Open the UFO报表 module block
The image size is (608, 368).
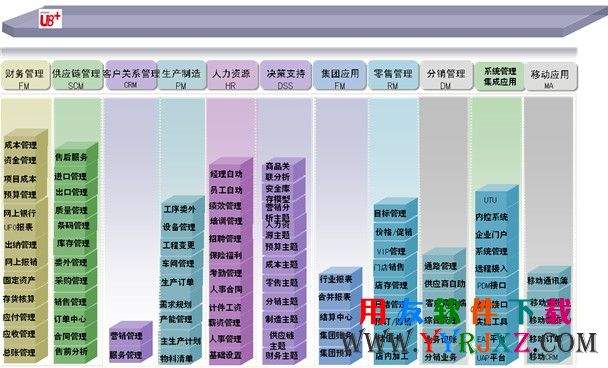tap(19, 227)
